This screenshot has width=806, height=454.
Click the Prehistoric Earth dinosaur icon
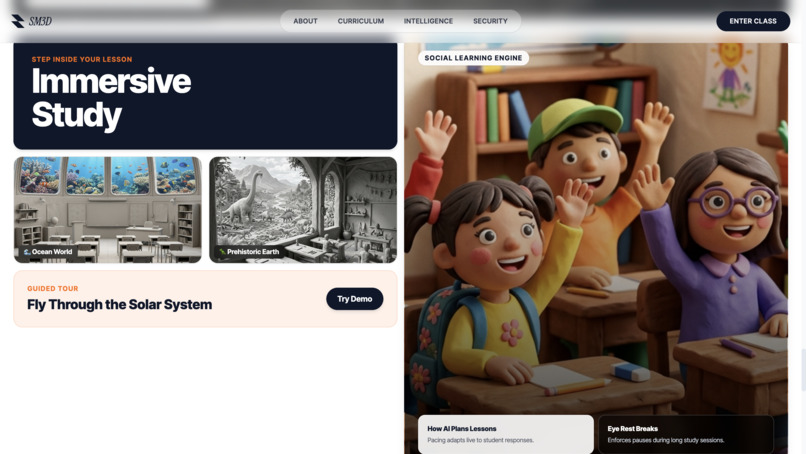point(222,252)
